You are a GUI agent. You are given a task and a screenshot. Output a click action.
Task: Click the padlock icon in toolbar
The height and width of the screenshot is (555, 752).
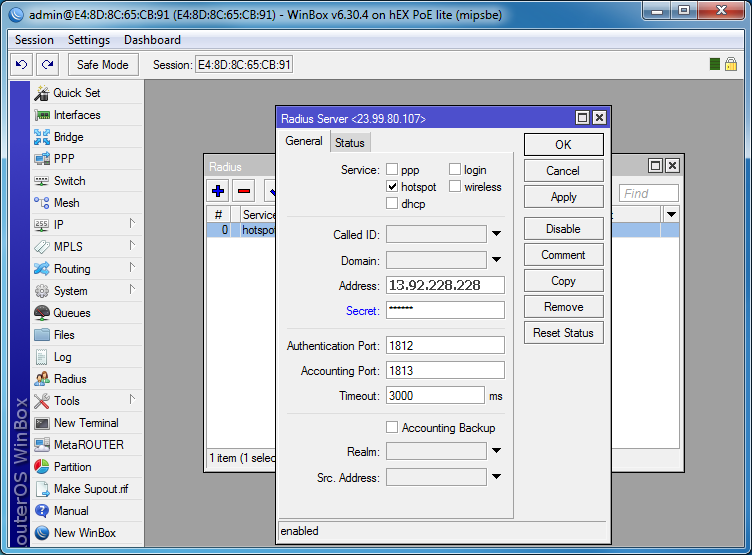pyautogui.click(x=731, y=64)
